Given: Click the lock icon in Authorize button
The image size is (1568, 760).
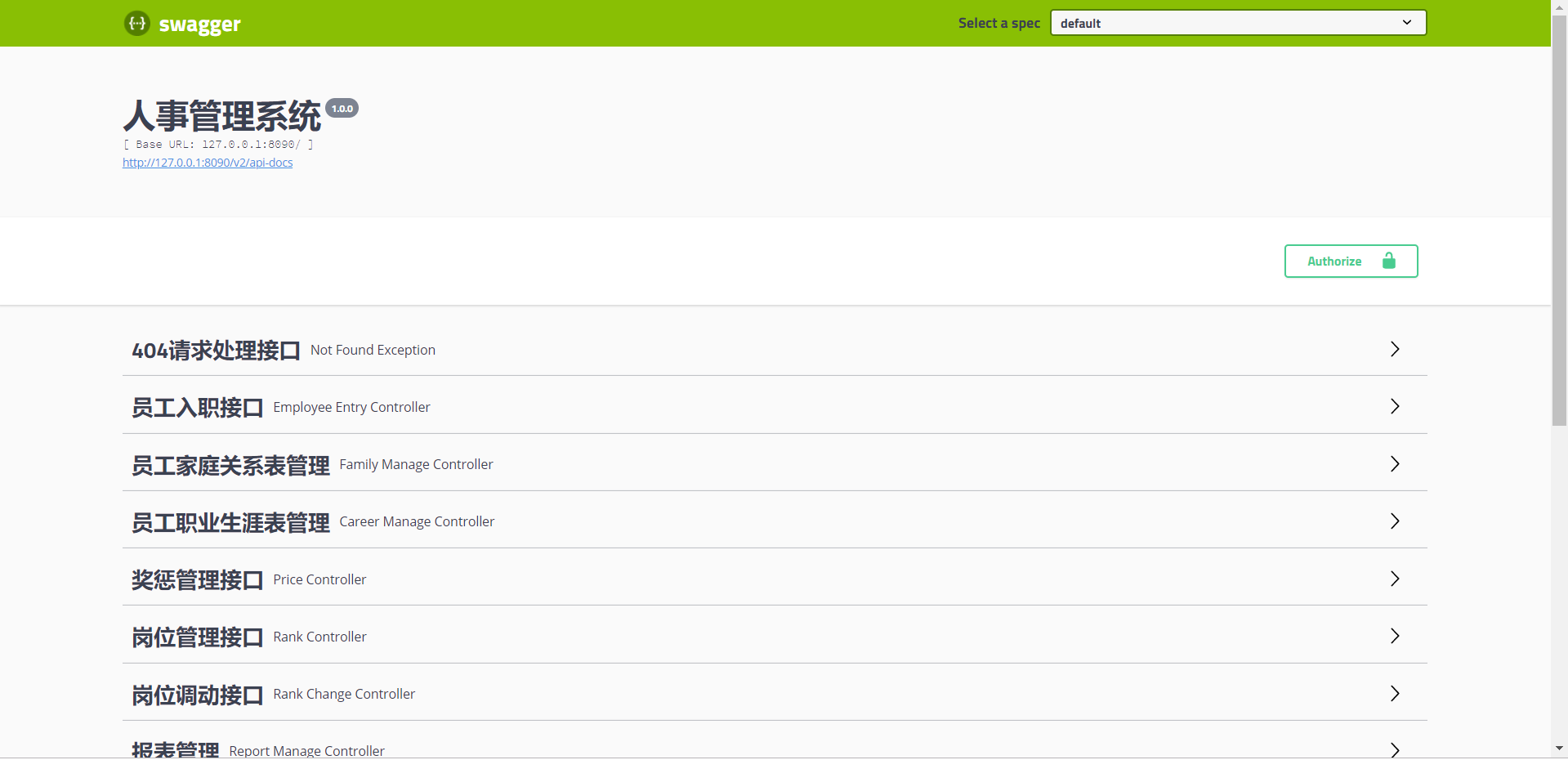Looking at the screenshot, I should click(1388, 261).
